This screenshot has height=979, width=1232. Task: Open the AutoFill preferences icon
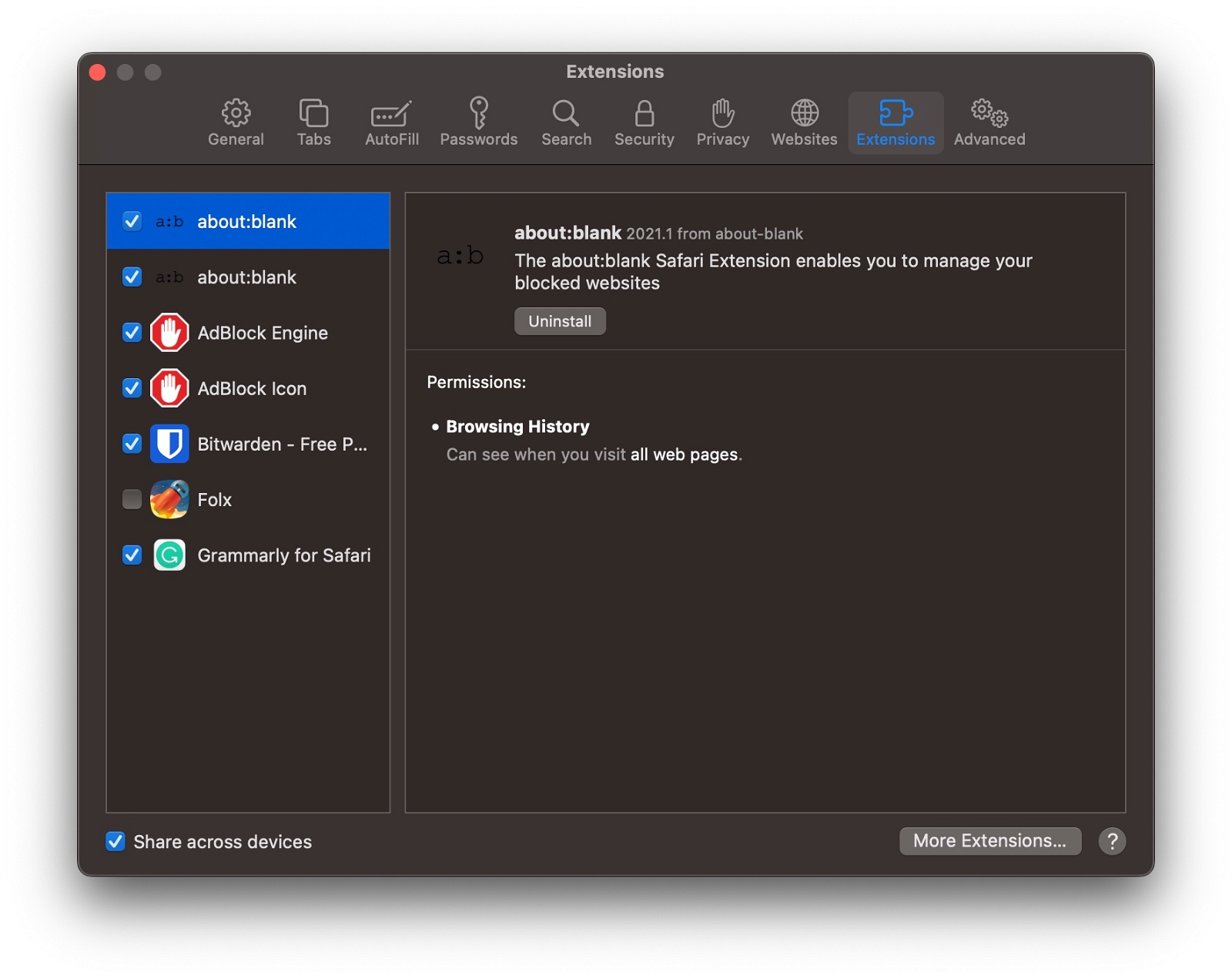pos(391,114)
